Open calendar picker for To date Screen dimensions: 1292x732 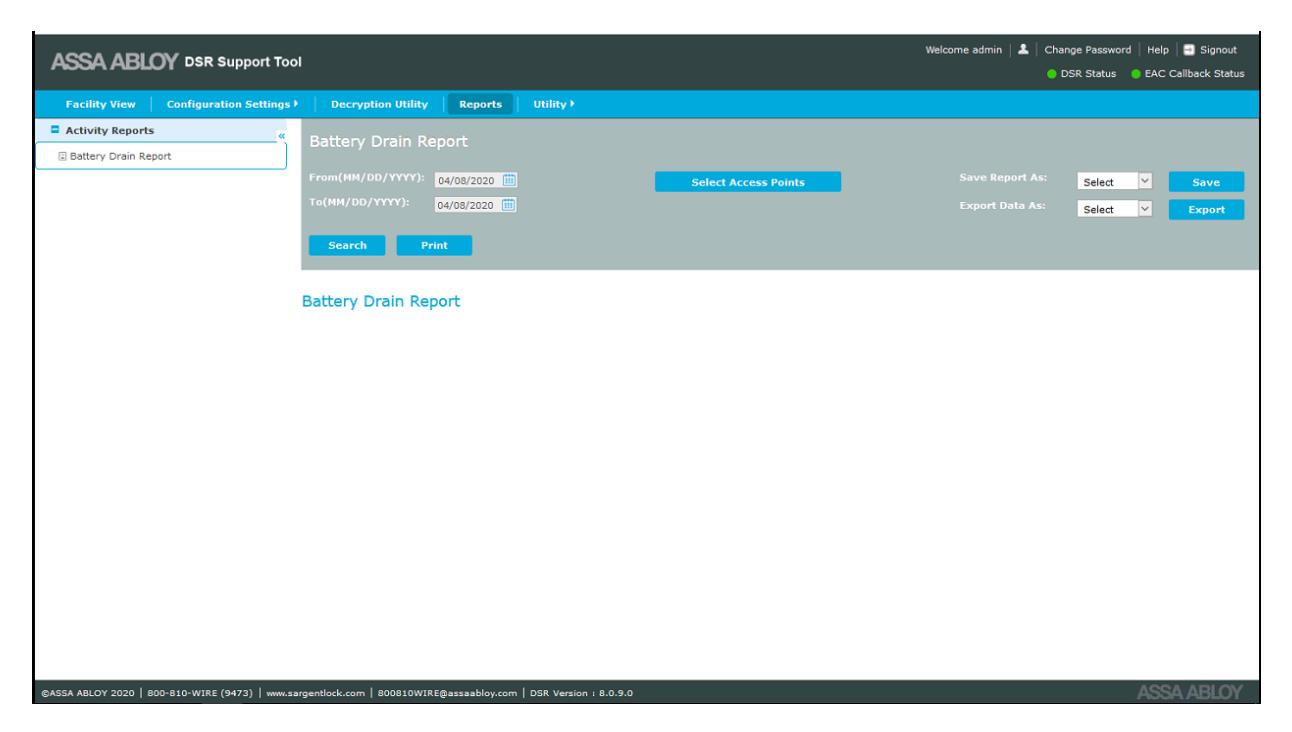tap(508, 205)
